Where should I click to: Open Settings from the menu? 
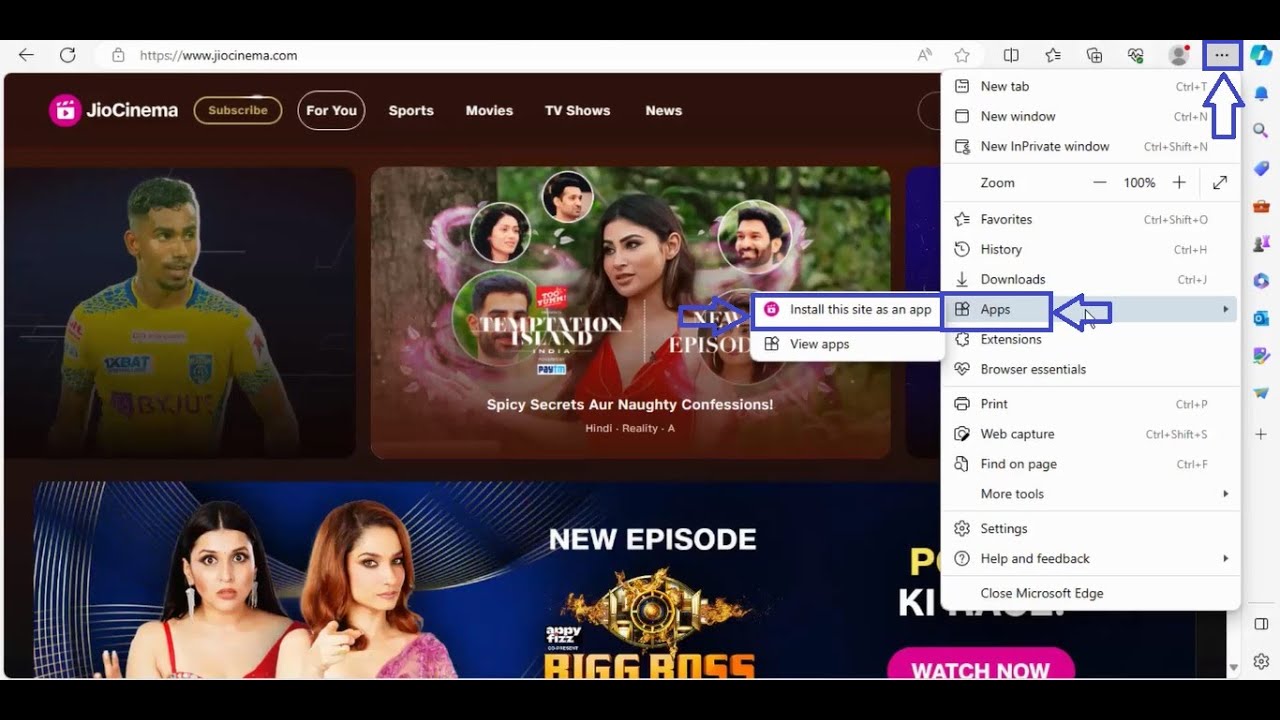(x=1091, y=529)
